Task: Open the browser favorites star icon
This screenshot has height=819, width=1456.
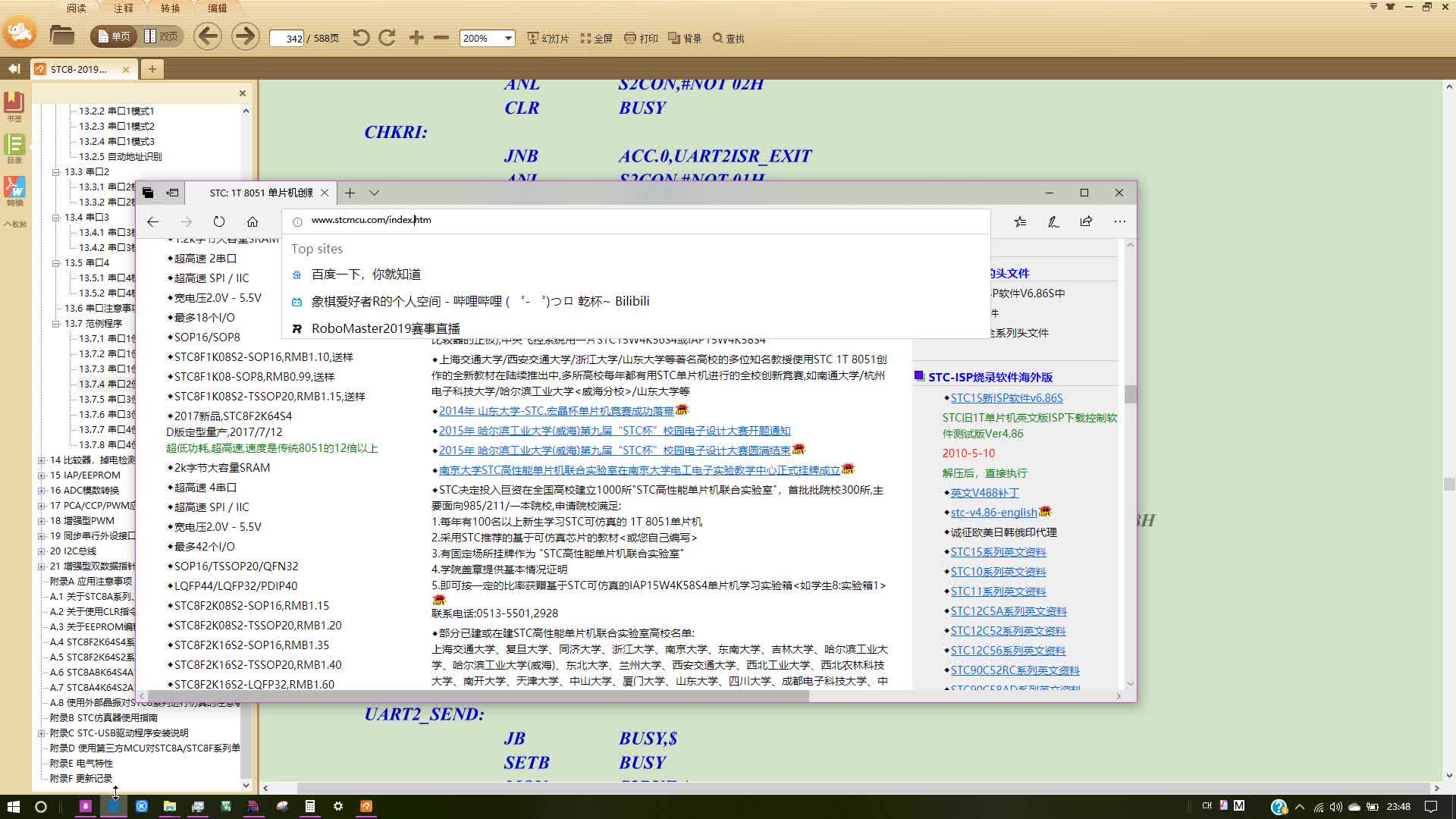Action: tap(1020, 221)
